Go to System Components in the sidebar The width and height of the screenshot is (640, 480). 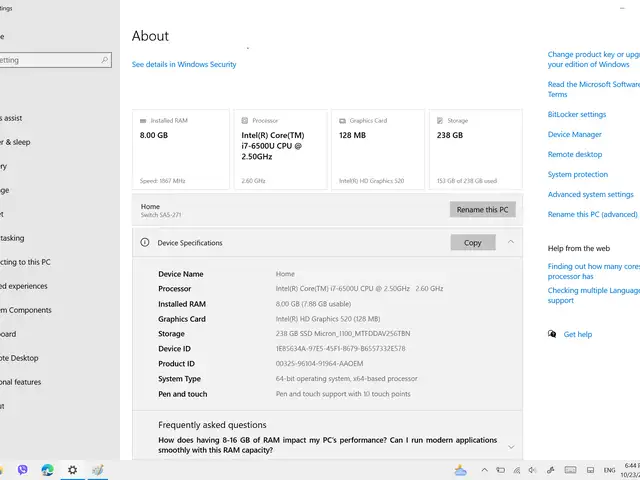click(x=26, y=310)
